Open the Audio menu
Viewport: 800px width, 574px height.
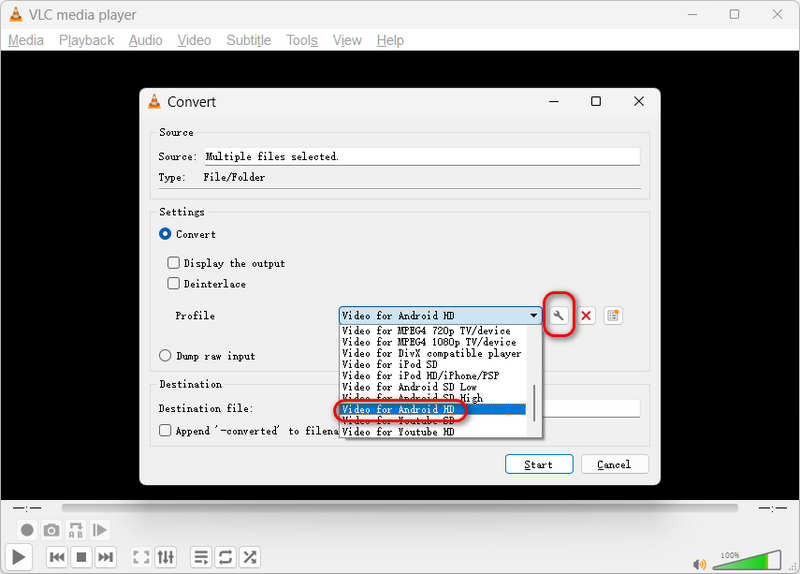coord(145,40)
